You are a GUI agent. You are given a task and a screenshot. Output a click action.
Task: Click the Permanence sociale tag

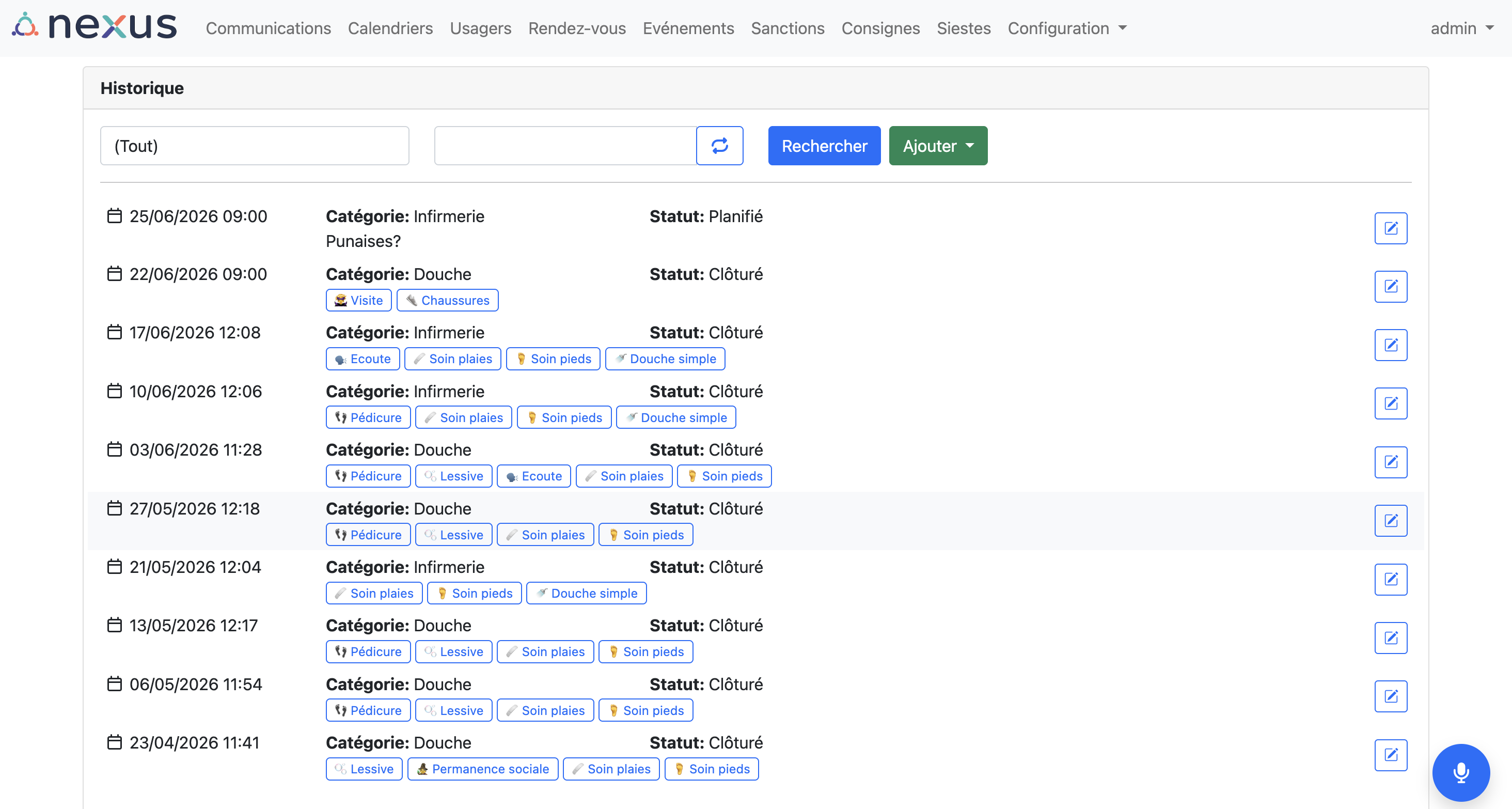point(482,769)
